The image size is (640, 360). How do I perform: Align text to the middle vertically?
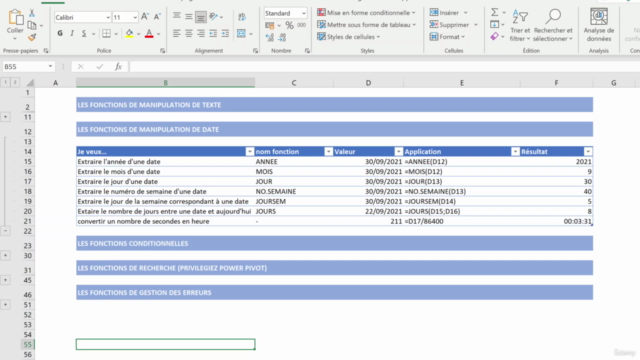pyautogui.click(x=189, y=16)
